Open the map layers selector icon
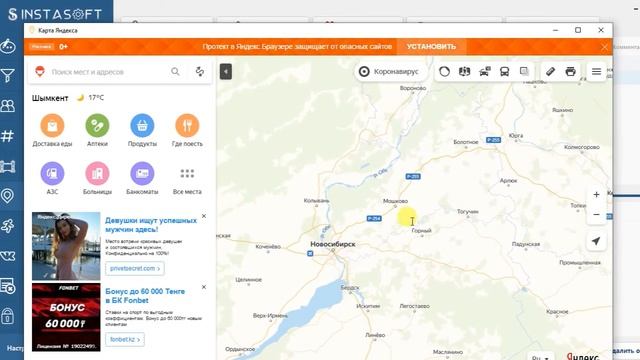640x360 pixels. coord(524,72)
